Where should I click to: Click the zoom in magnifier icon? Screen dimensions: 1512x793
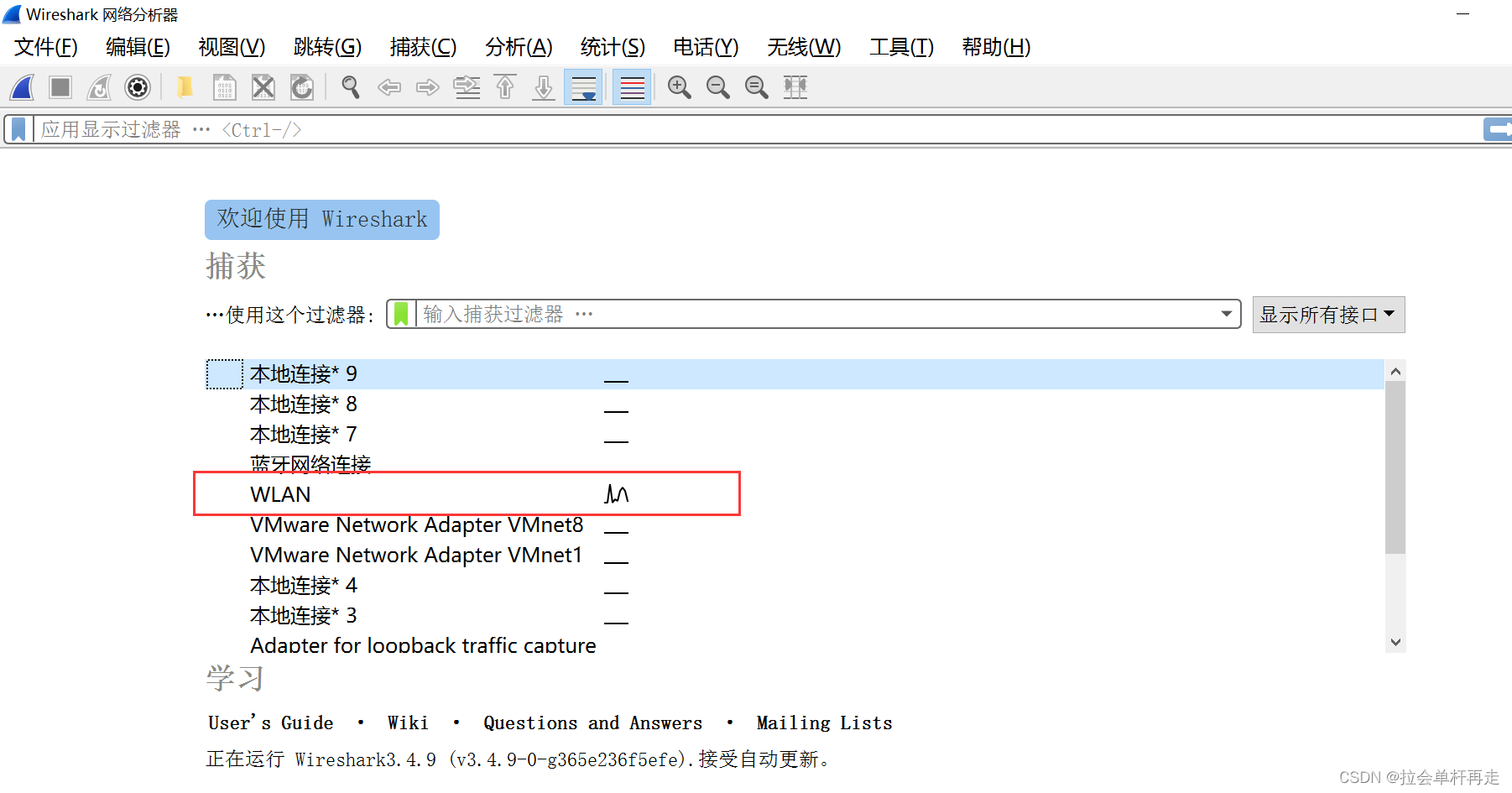pos(680,87)
